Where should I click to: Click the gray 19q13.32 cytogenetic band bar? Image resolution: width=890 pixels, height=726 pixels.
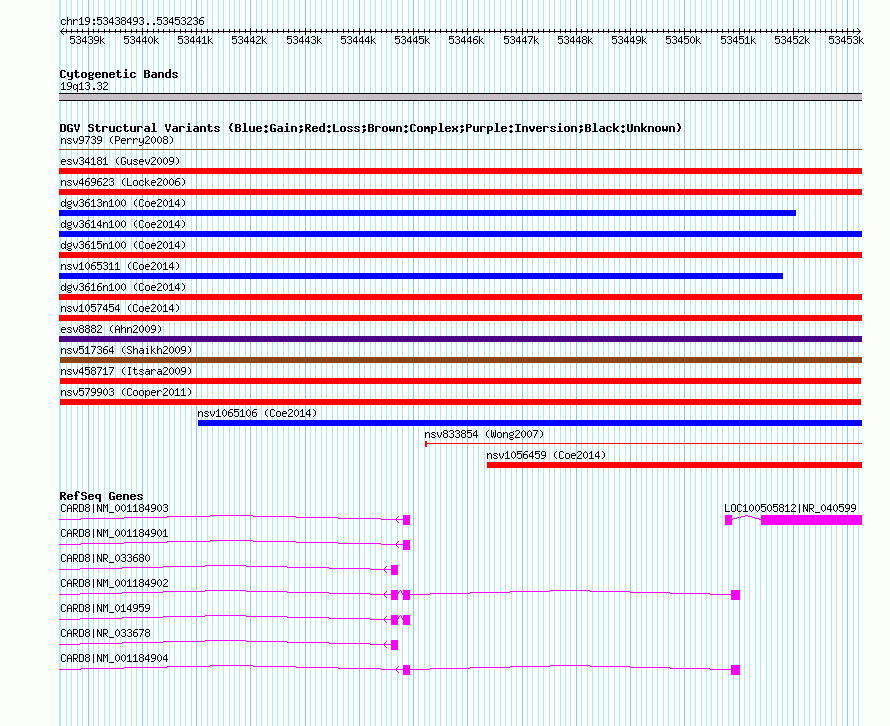[460, 97]
